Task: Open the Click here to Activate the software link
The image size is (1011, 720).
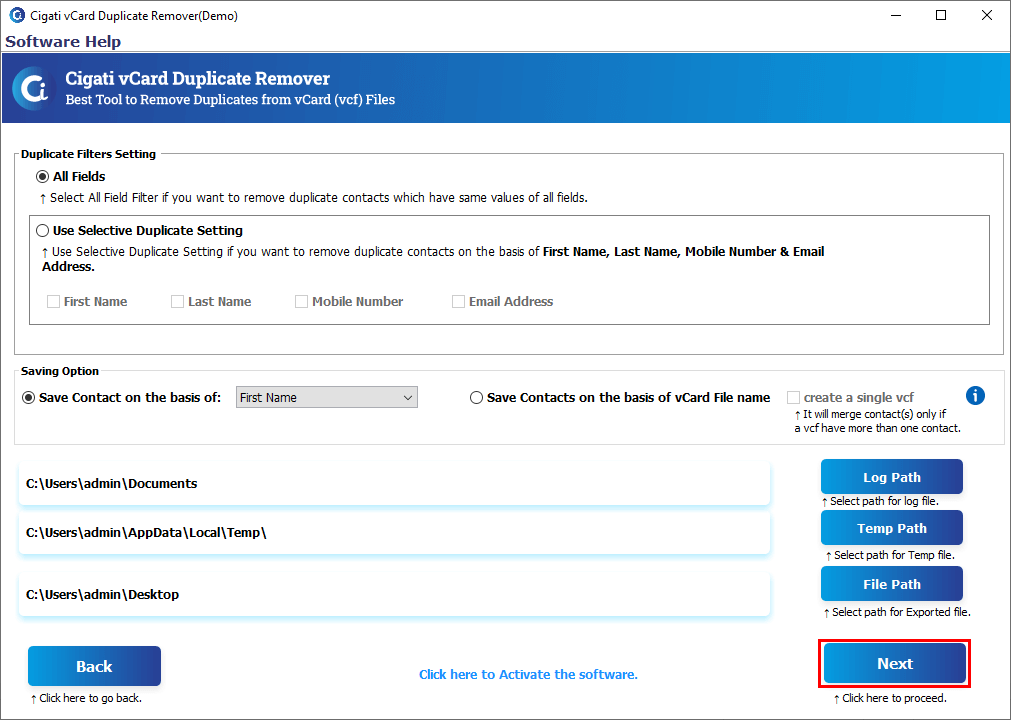Action: click(528, 674)
